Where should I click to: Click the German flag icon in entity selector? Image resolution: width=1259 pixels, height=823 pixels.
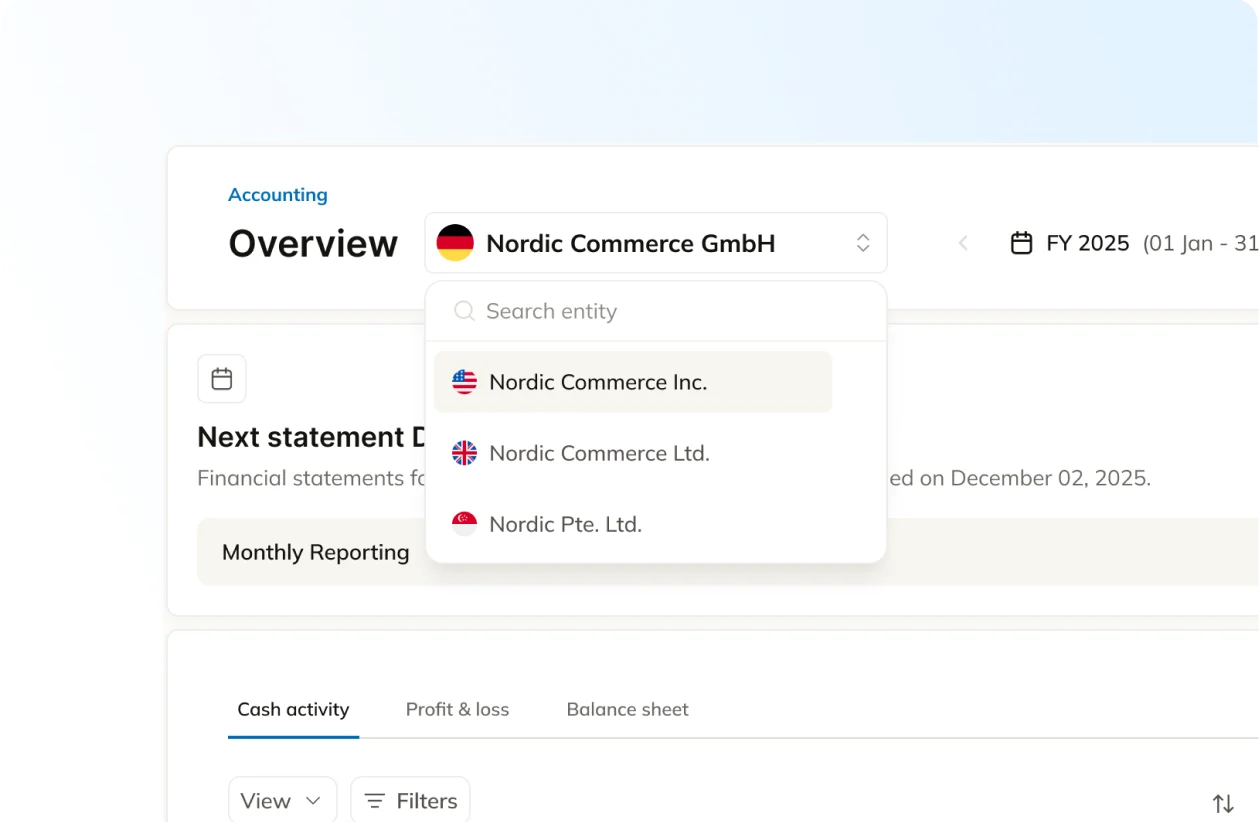455,243
